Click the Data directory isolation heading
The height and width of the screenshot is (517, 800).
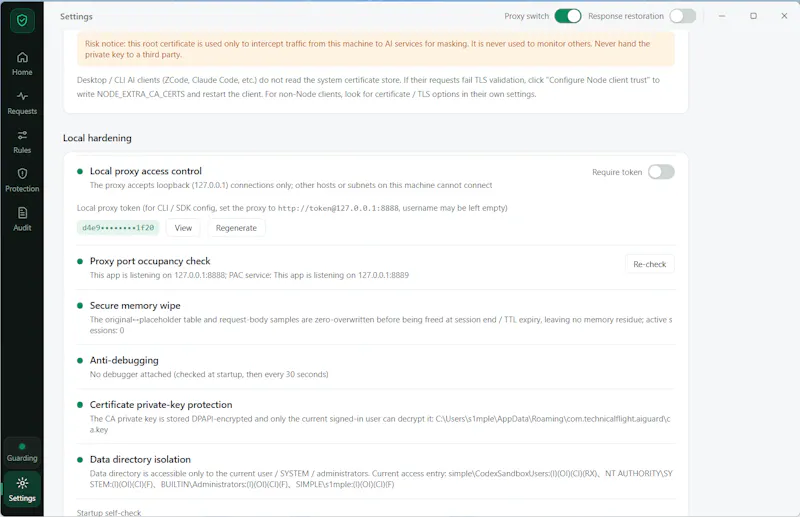click(140, 459)
